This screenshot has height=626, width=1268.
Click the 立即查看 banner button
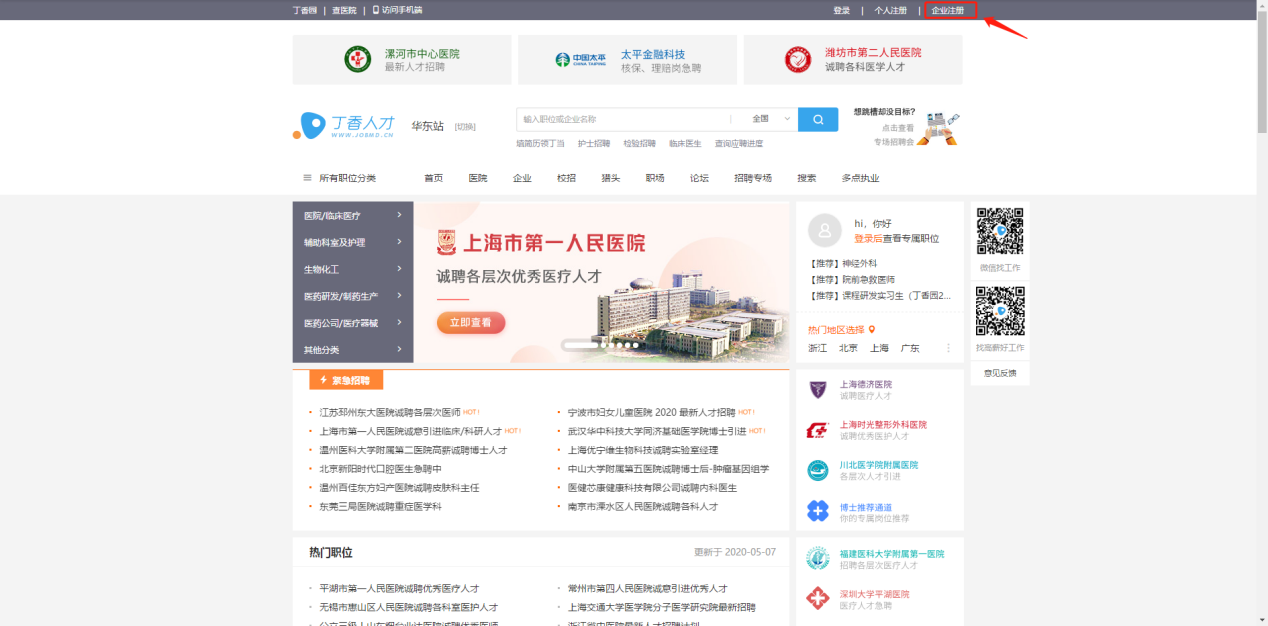coord(471,323)
